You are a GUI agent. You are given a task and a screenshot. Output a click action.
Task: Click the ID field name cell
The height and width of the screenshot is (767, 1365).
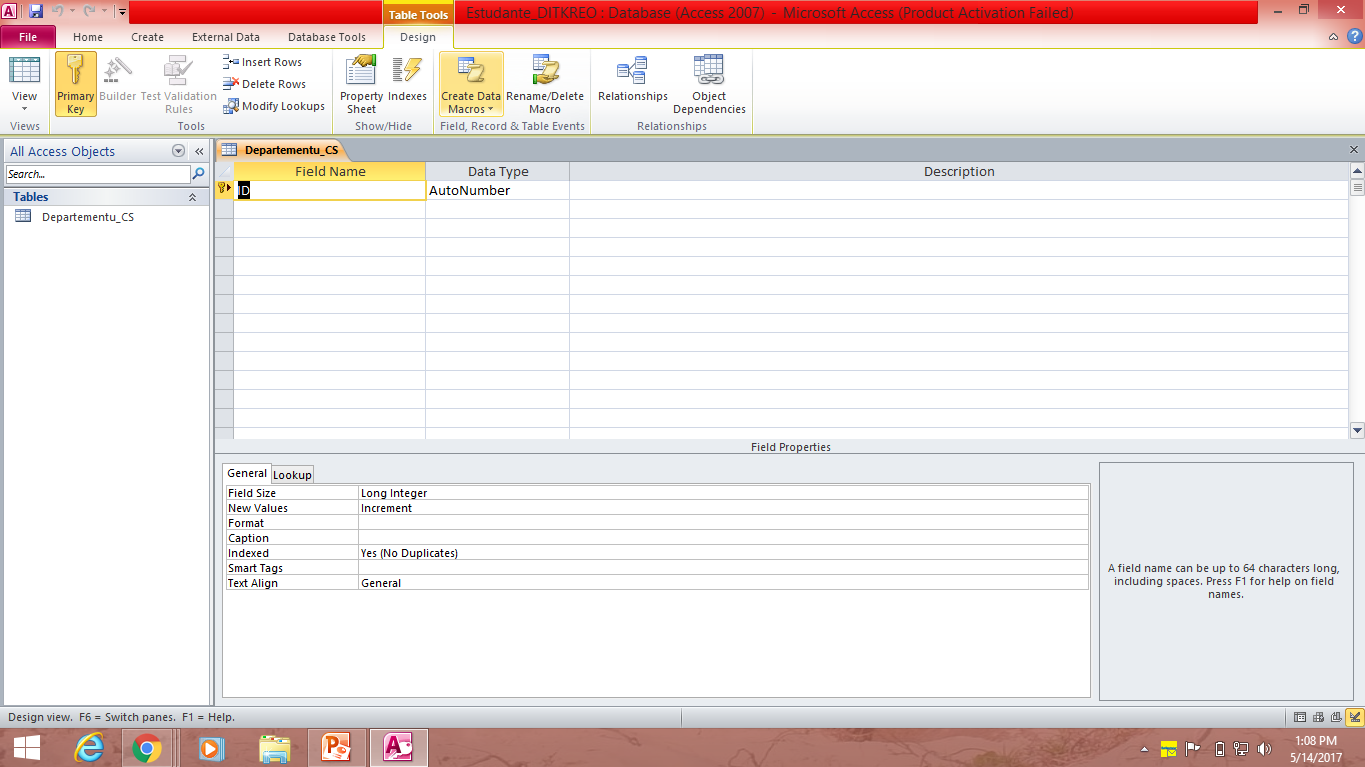pyautogui.click(x=330, y=190)
